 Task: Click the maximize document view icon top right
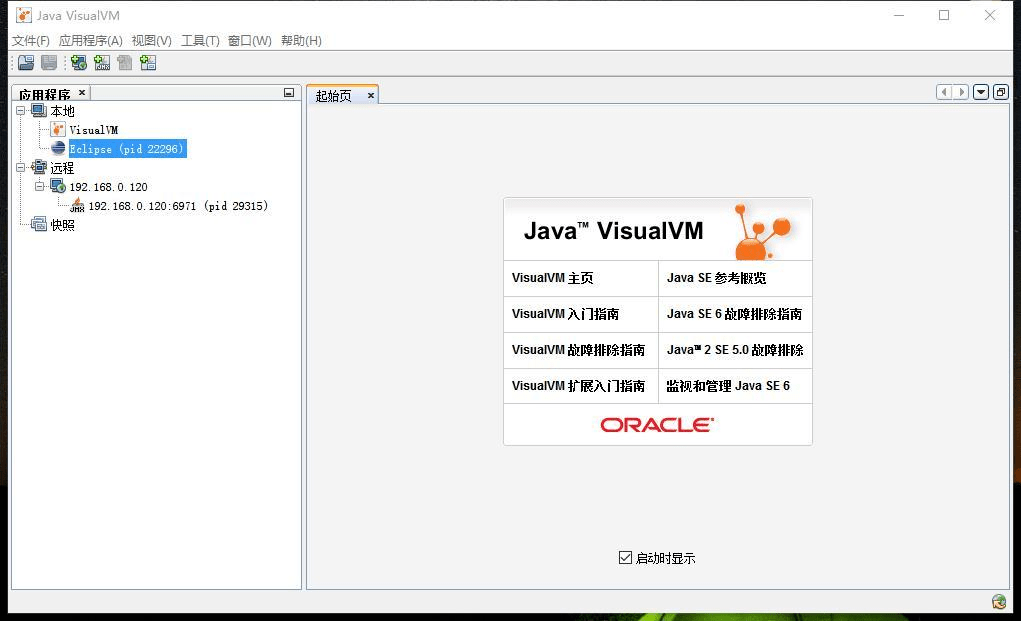[x=1000, y=91]
